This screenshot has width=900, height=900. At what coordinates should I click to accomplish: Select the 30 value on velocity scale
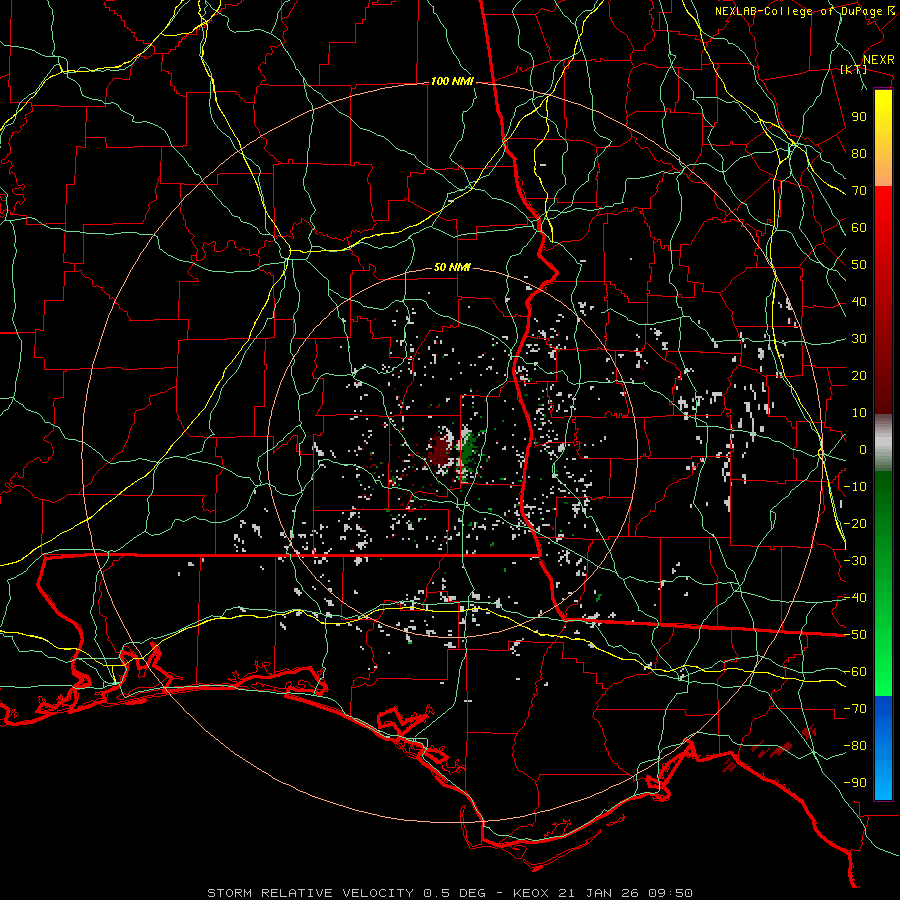coord(859,339)
